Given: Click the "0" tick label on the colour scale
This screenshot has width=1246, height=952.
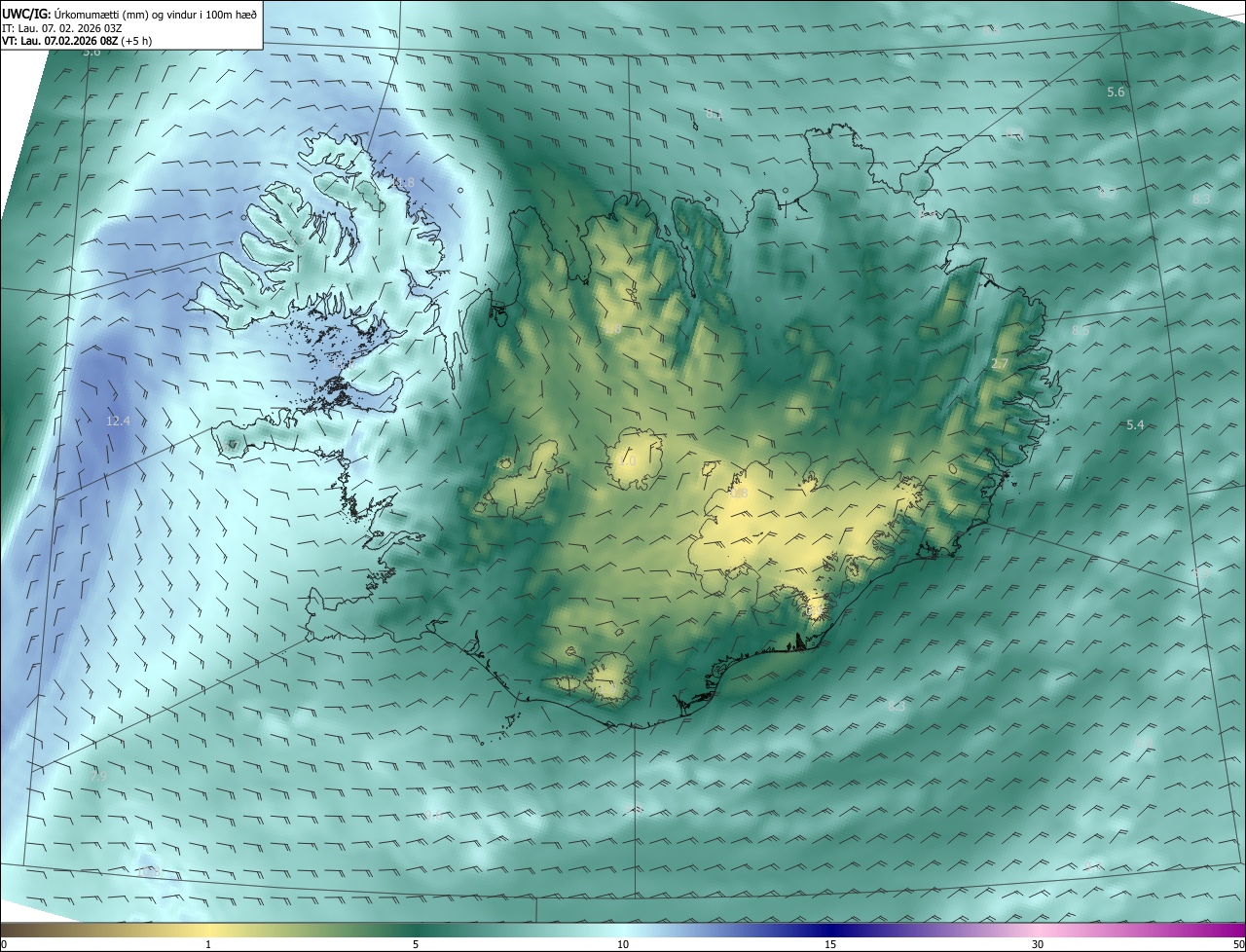Looking at the screenshot, I should coord(4,944).
